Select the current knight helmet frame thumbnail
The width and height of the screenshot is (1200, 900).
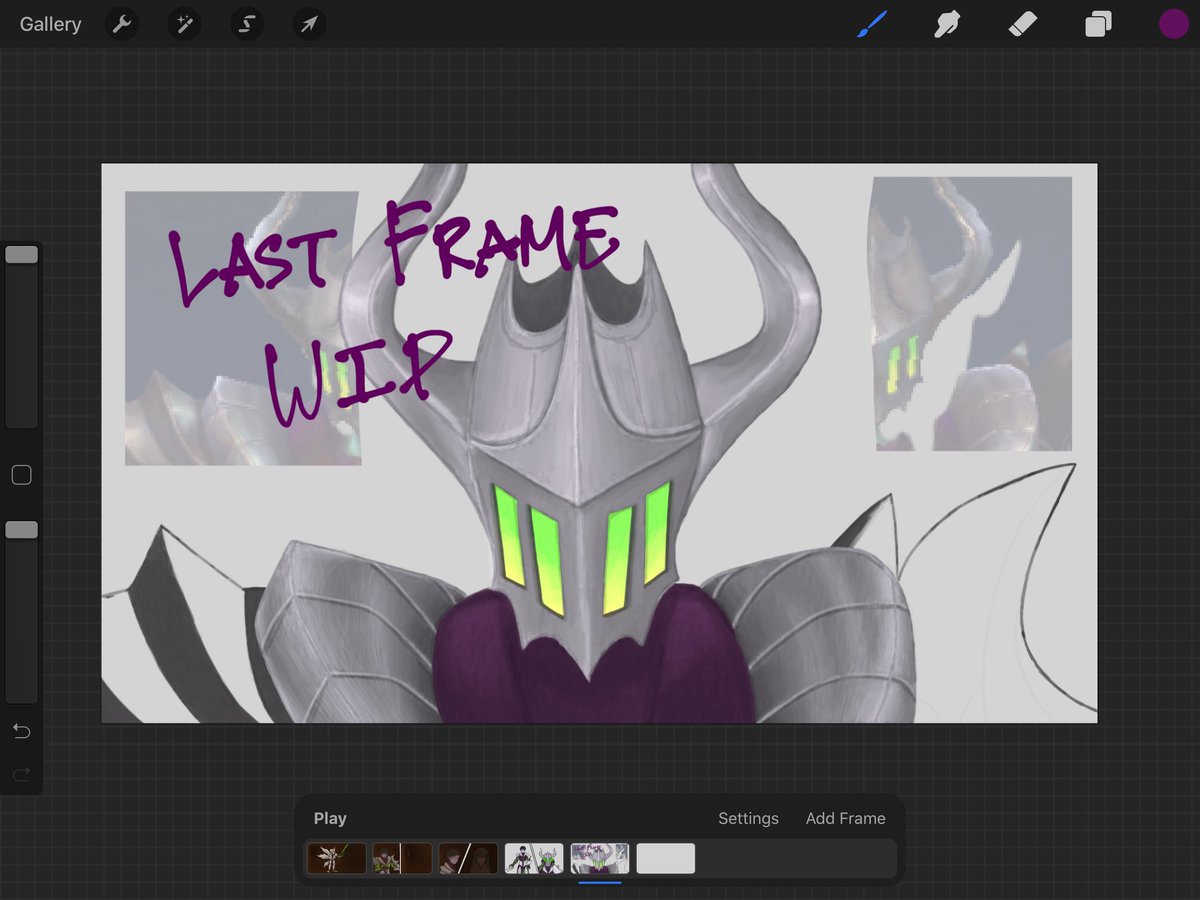tap(600, 858)
